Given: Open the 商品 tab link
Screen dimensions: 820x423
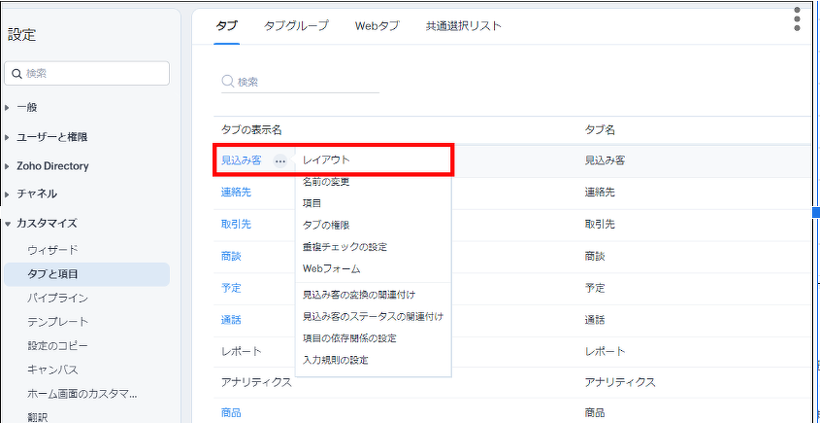Looking at the screenshot, I should 230,412.
